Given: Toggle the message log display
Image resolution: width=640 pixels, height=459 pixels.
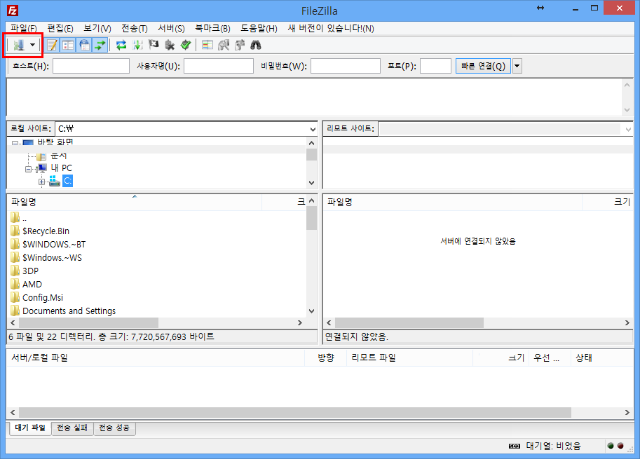Looking at the screenshot, I should [52, 45].
